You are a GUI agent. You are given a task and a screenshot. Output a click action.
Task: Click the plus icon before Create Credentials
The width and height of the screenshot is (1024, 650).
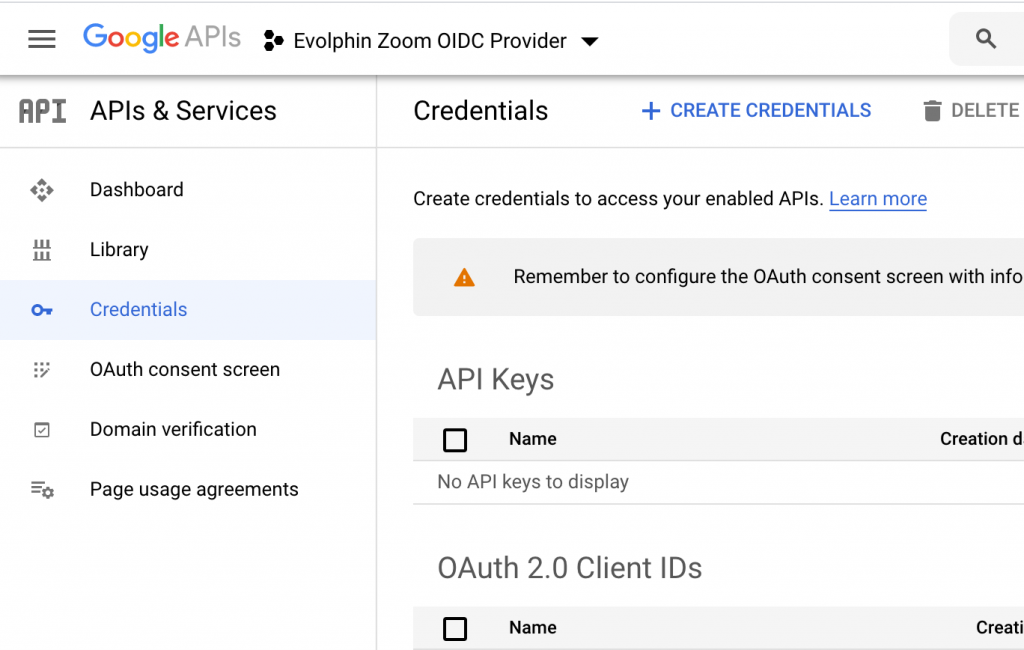650,111
